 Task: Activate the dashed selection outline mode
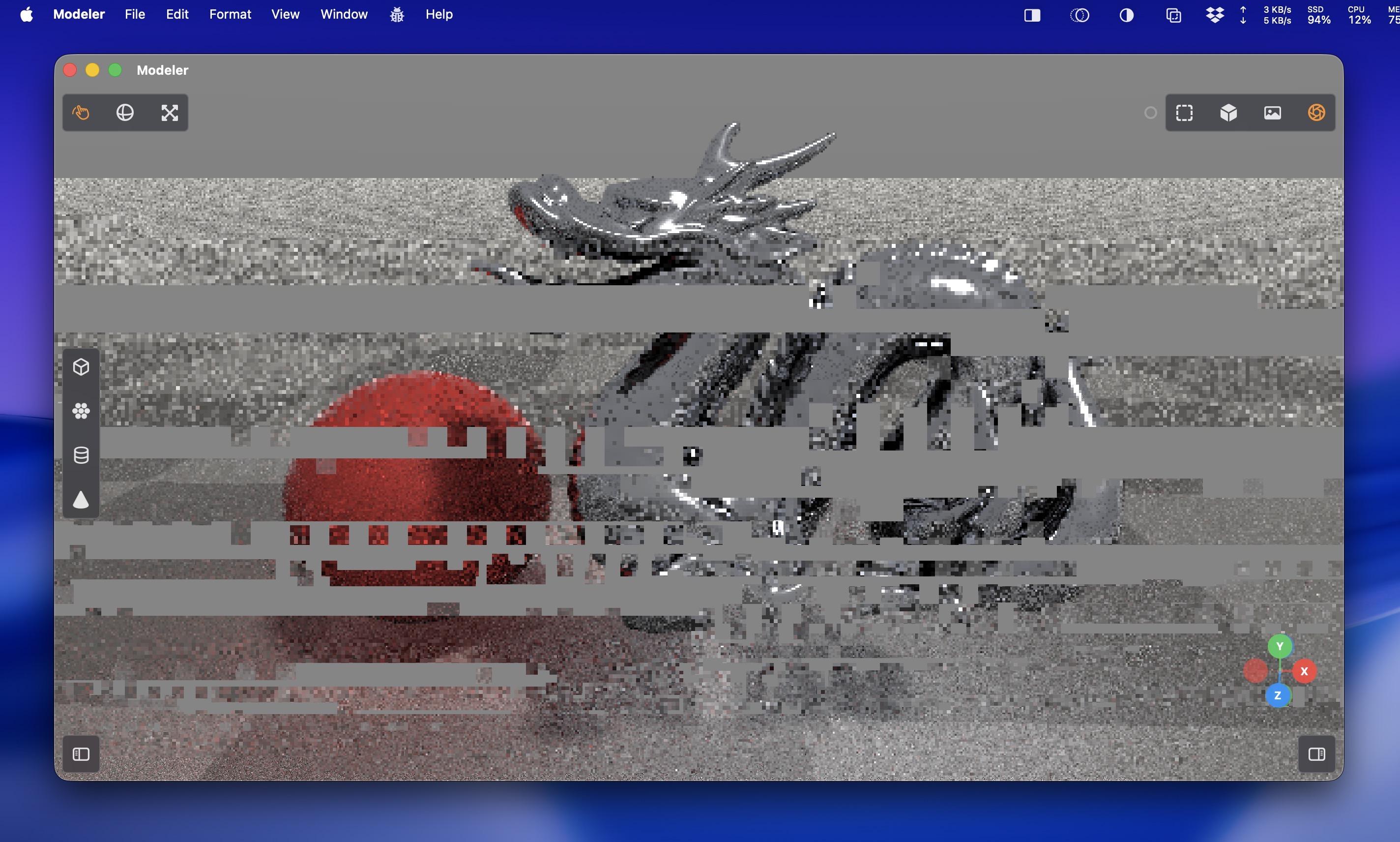[x=1185, y=112]
